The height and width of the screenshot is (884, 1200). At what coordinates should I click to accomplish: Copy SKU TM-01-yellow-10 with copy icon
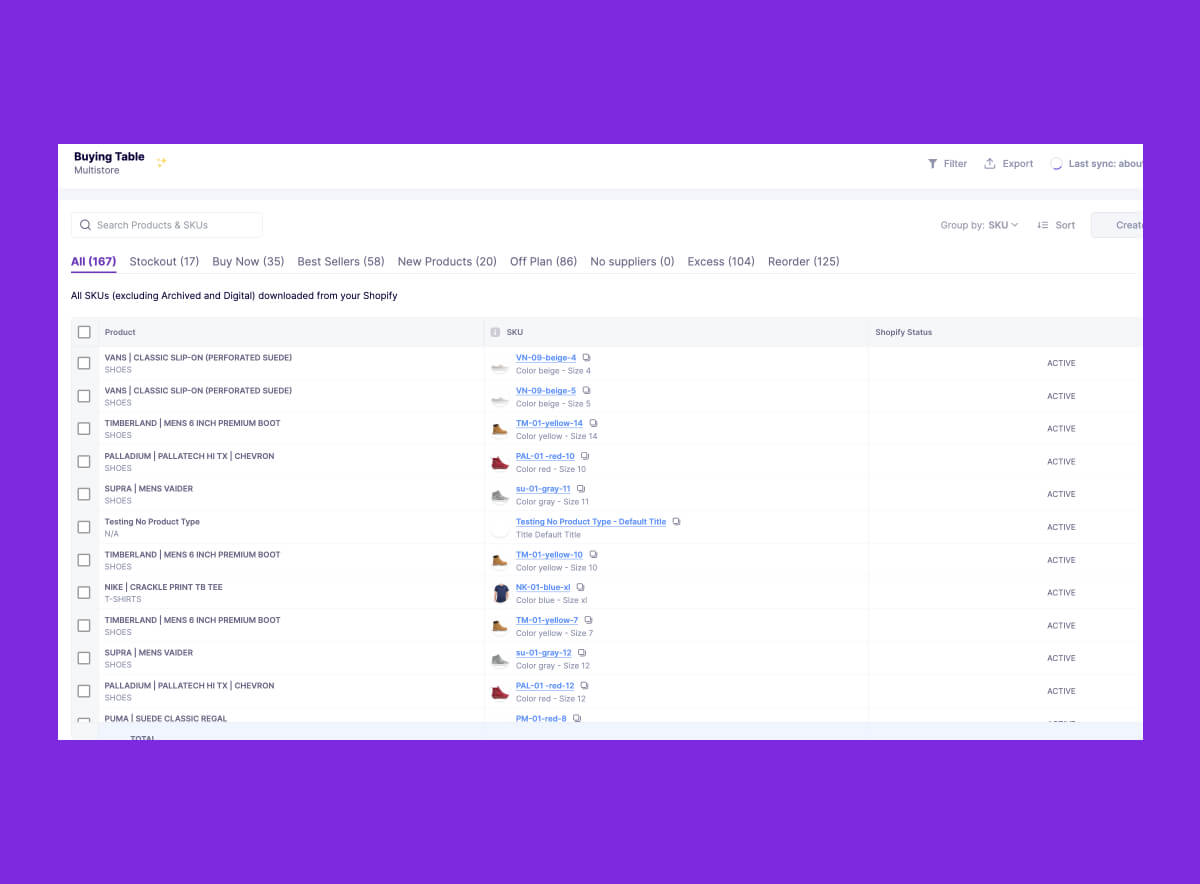click(x=593, y=555)
